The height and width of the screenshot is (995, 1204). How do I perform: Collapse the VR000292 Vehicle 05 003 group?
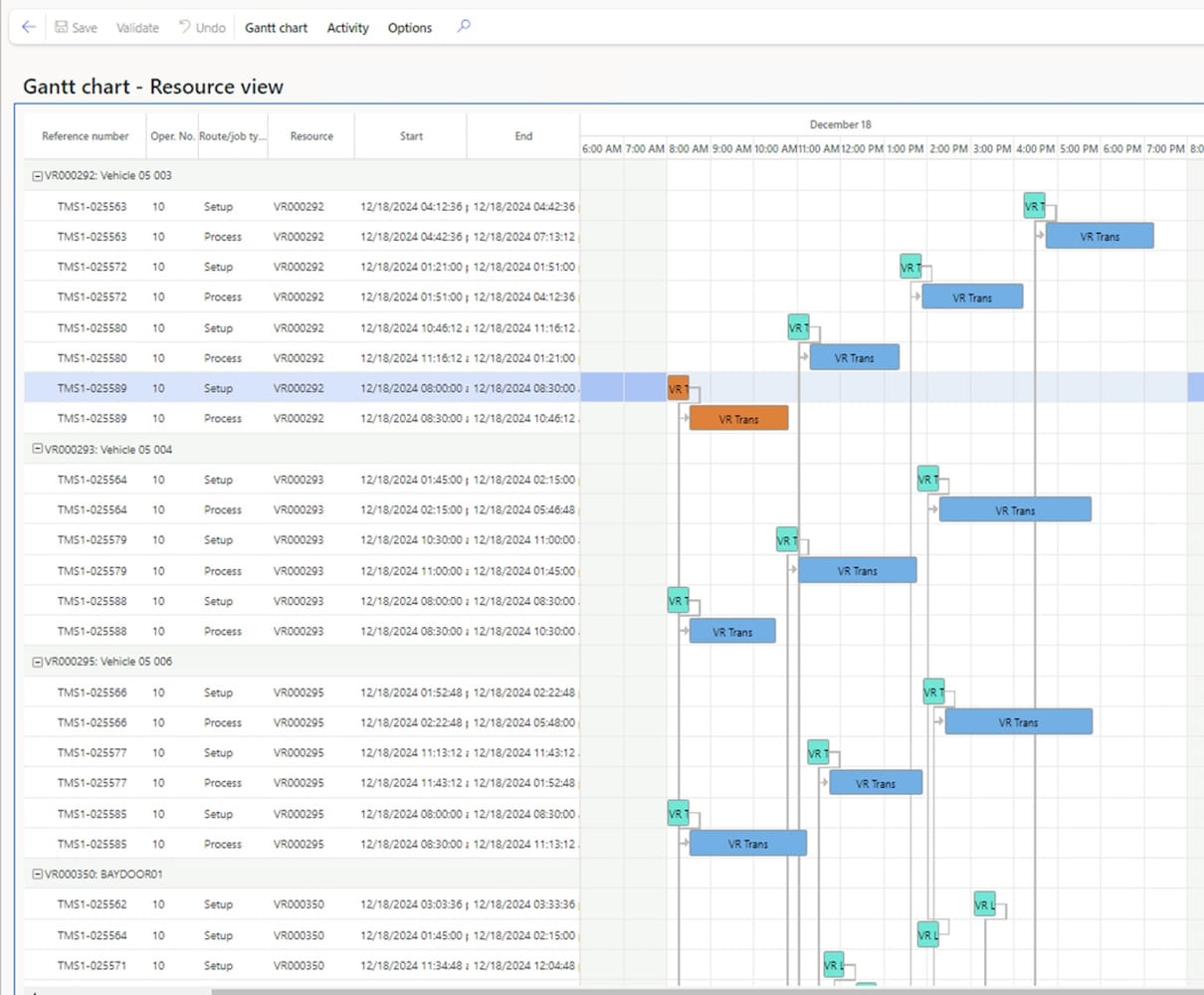tap(38, 175)
